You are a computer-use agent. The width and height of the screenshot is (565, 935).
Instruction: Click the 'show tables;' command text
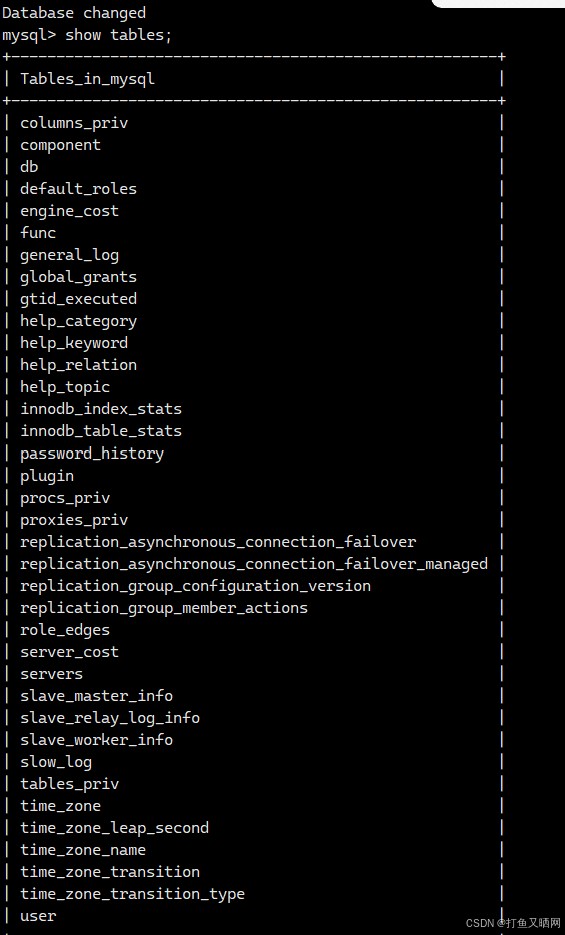[x=118, y=35]
